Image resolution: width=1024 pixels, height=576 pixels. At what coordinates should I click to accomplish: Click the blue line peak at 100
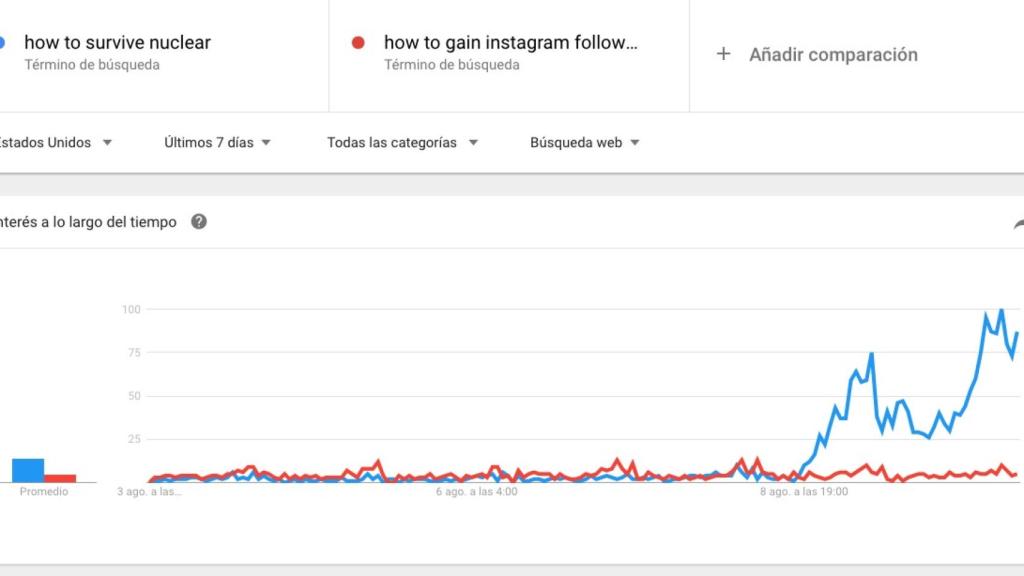point(1001,310)
